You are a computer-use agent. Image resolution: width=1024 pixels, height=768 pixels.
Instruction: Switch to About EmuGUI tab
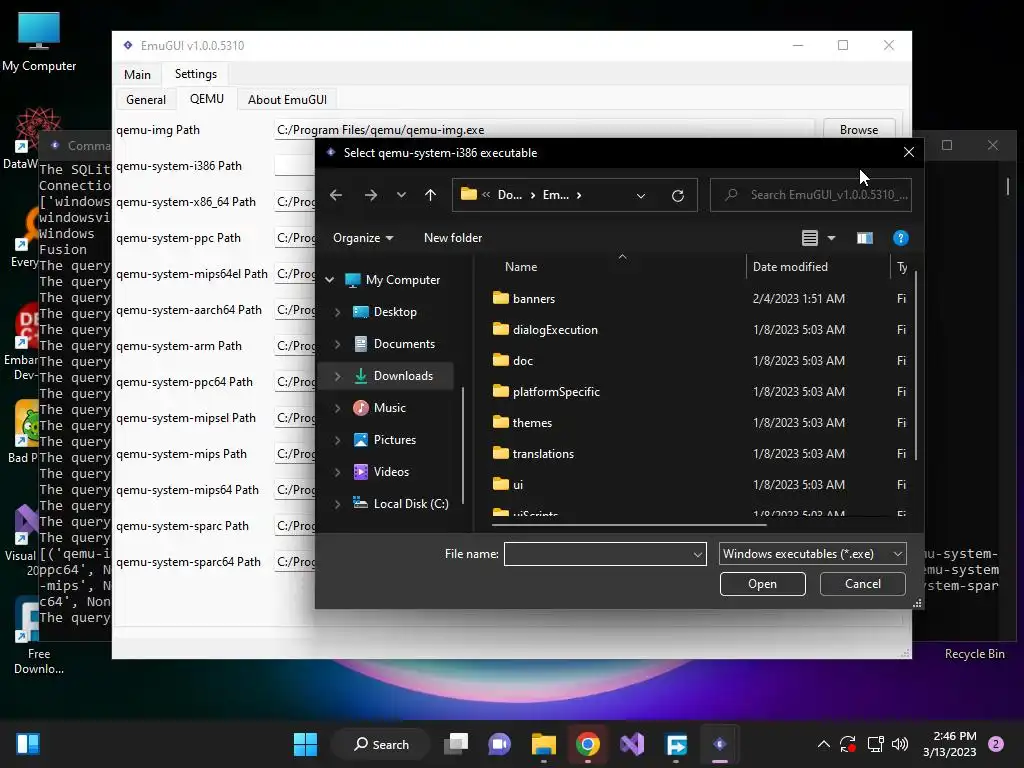[287, 99]
